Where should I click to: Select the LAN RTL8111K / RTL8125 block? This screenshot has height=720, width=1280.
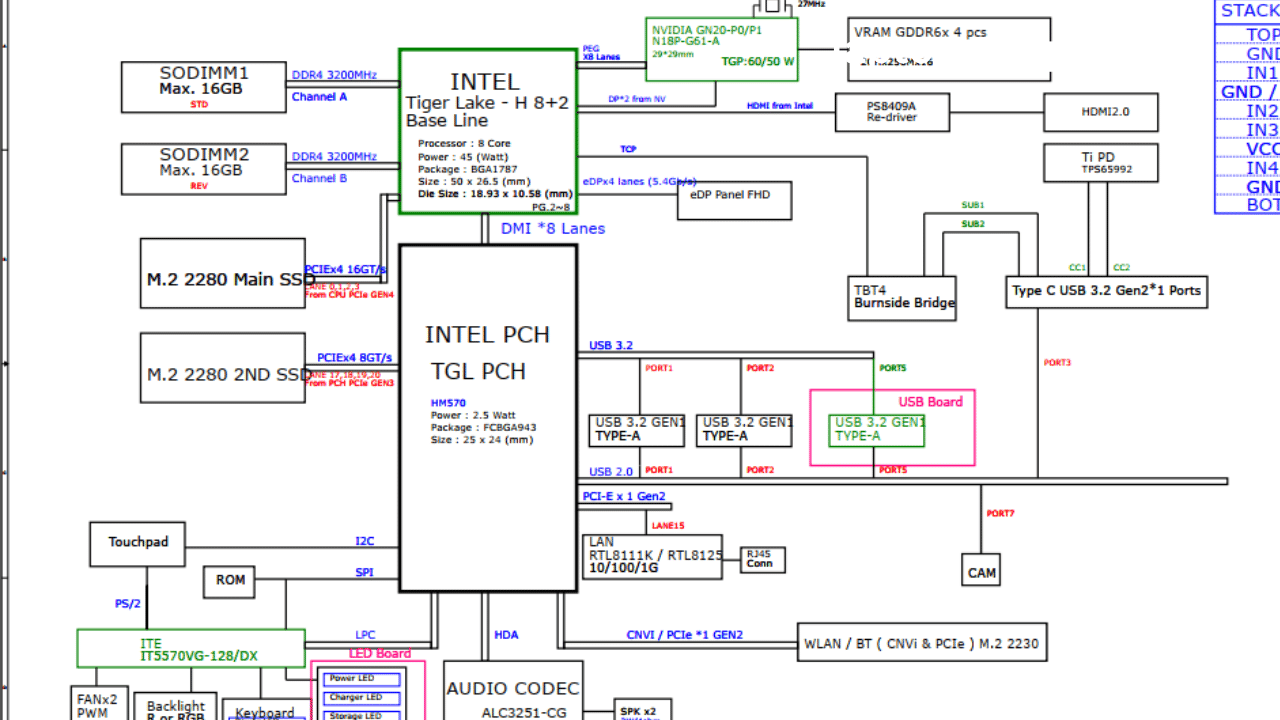click(652, 556)
